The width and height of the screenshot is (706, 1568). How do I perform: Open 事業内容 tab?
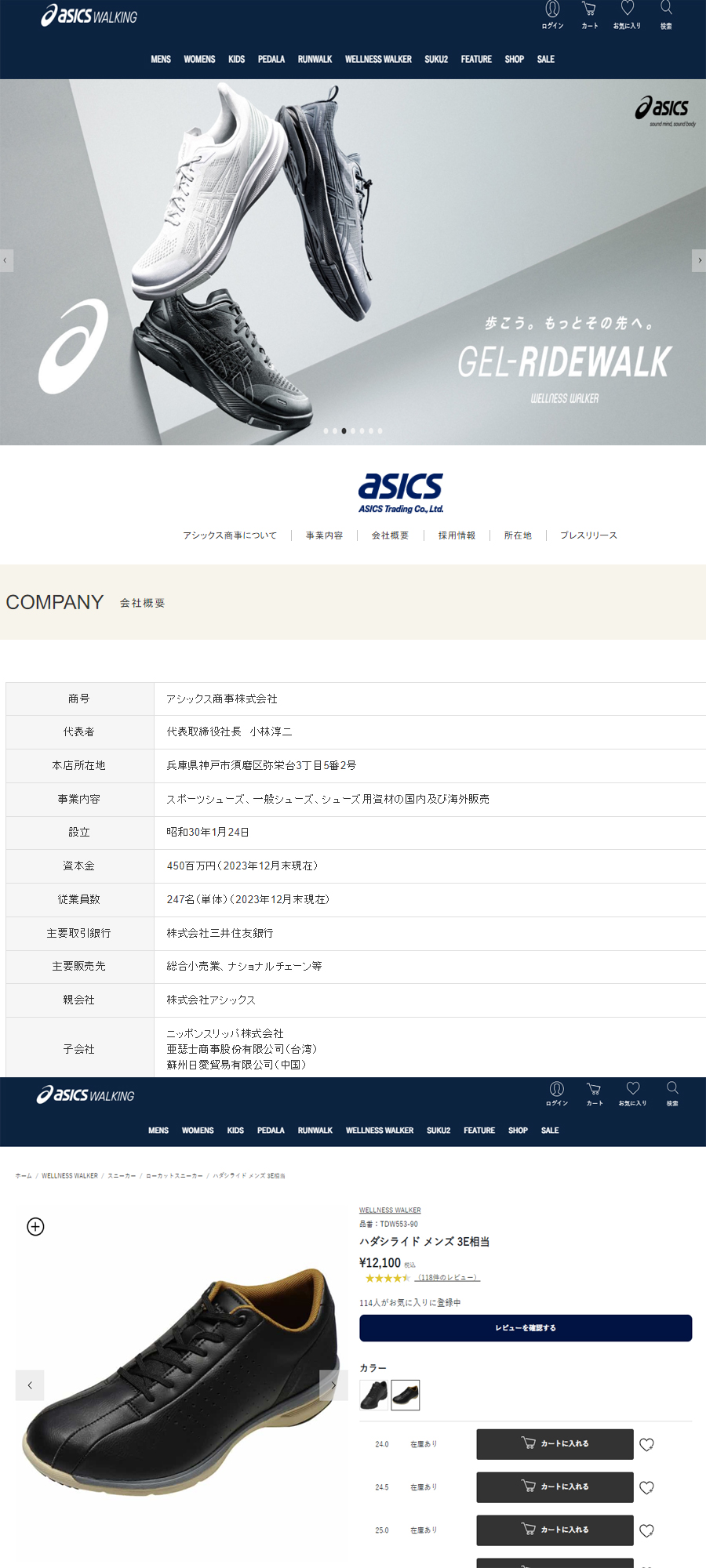coord(324,535)
